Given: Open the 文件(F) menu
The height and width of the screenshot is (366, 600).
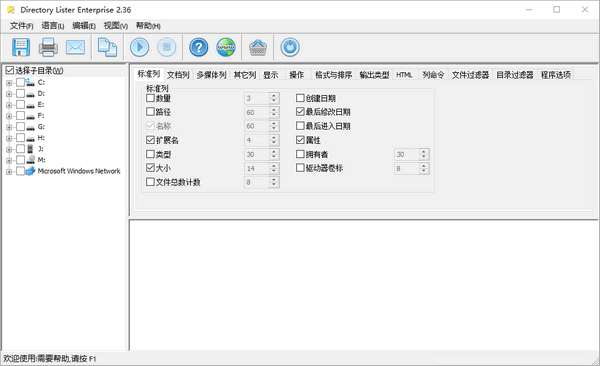Looking at the screenshot, I should 21,26.
